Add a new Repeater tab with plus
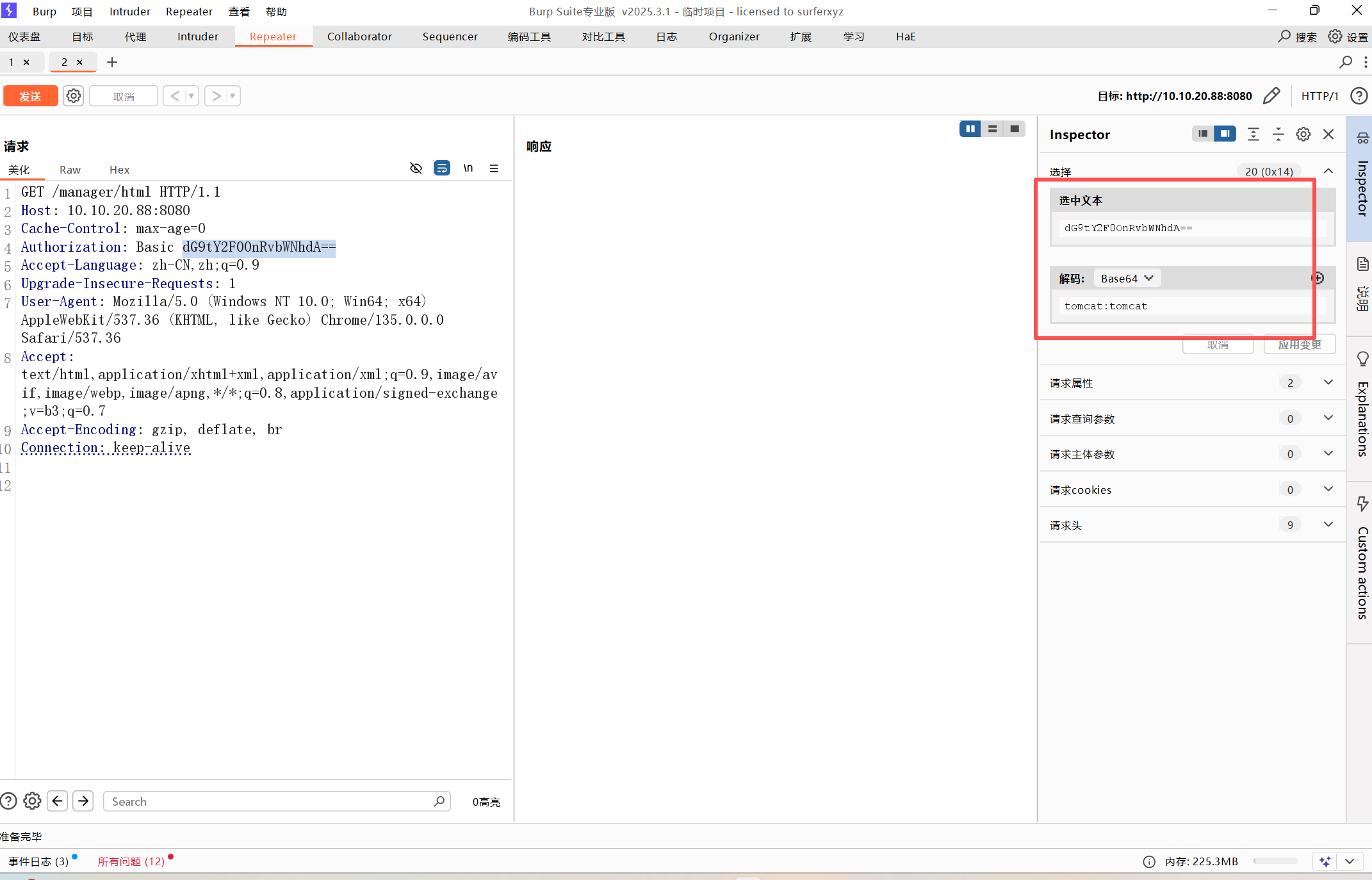The height and width of the screenshot is (880, 1372). pyautogui.click(x=112, y=62)
